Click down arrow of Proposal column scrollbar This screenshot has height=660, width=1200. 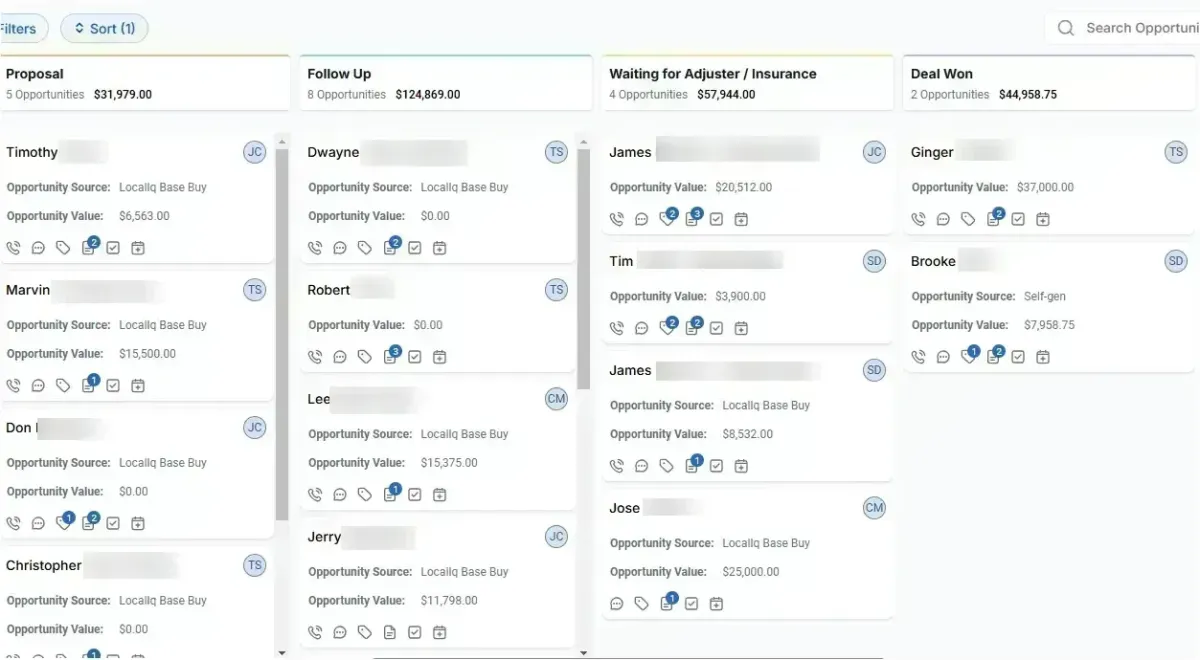281,652
